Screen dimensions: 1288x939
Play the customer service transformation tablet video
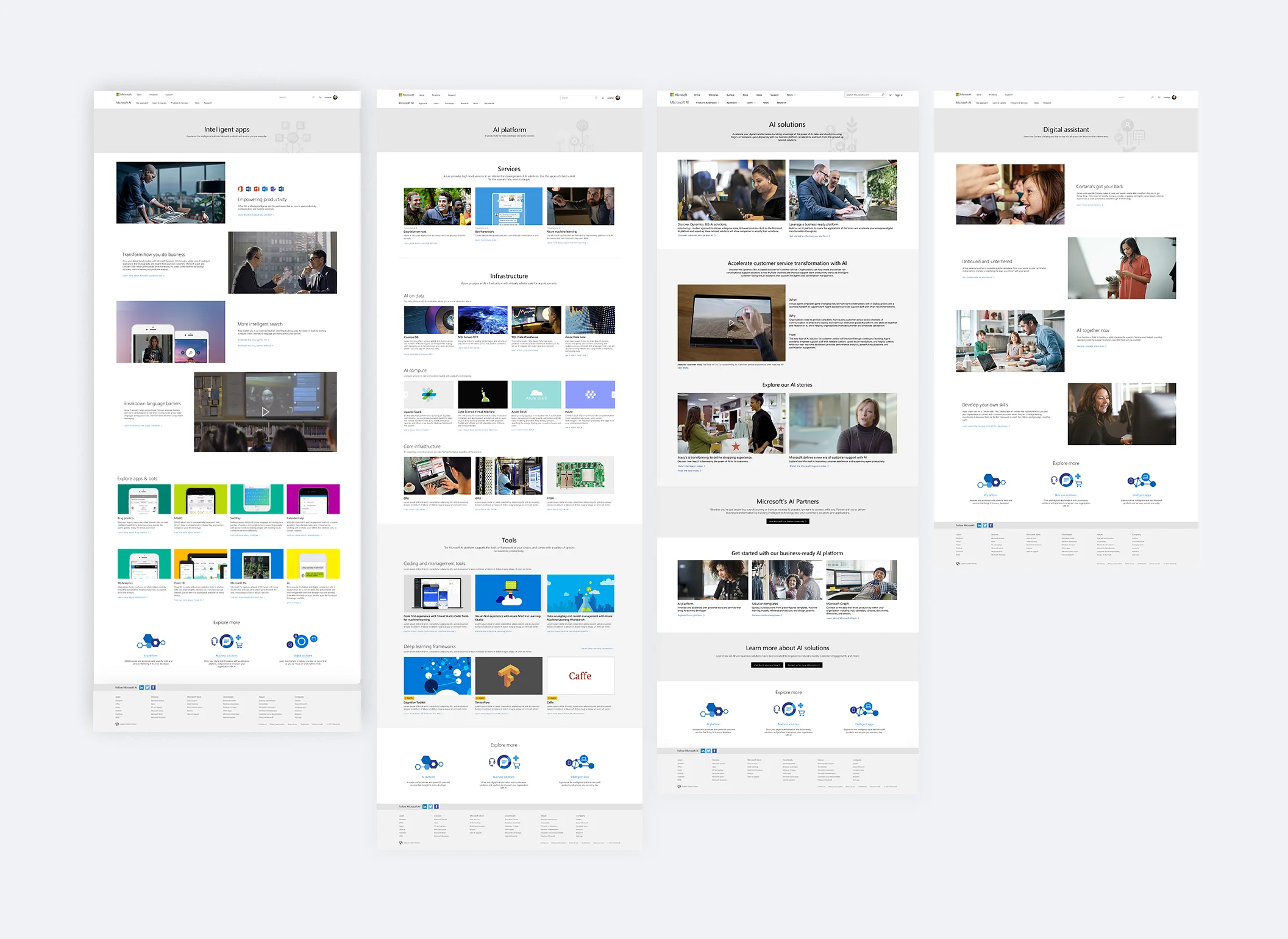point(731,323)
